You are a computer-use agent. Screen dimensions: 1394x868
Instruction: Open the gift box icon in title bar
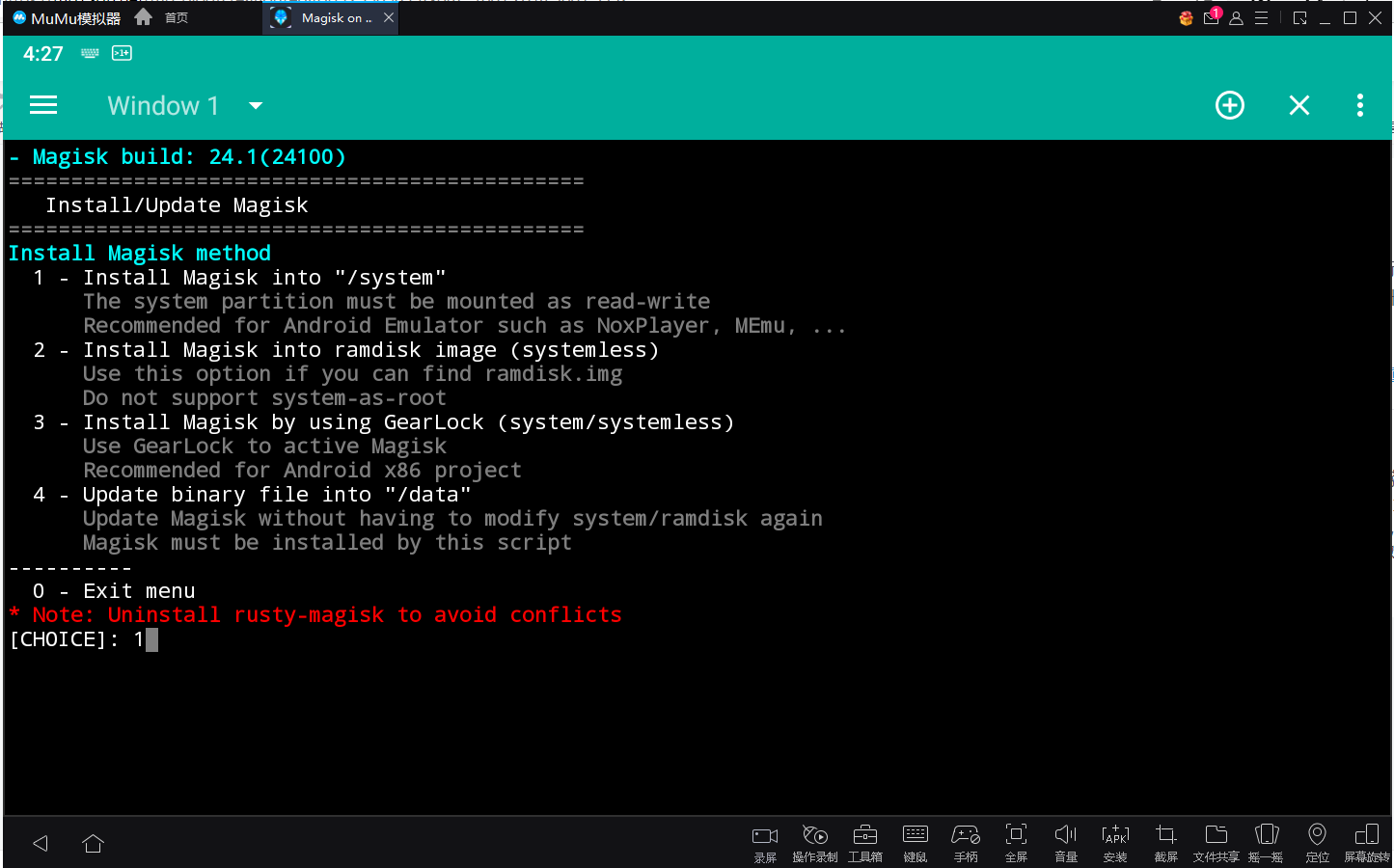(1187, 18)
